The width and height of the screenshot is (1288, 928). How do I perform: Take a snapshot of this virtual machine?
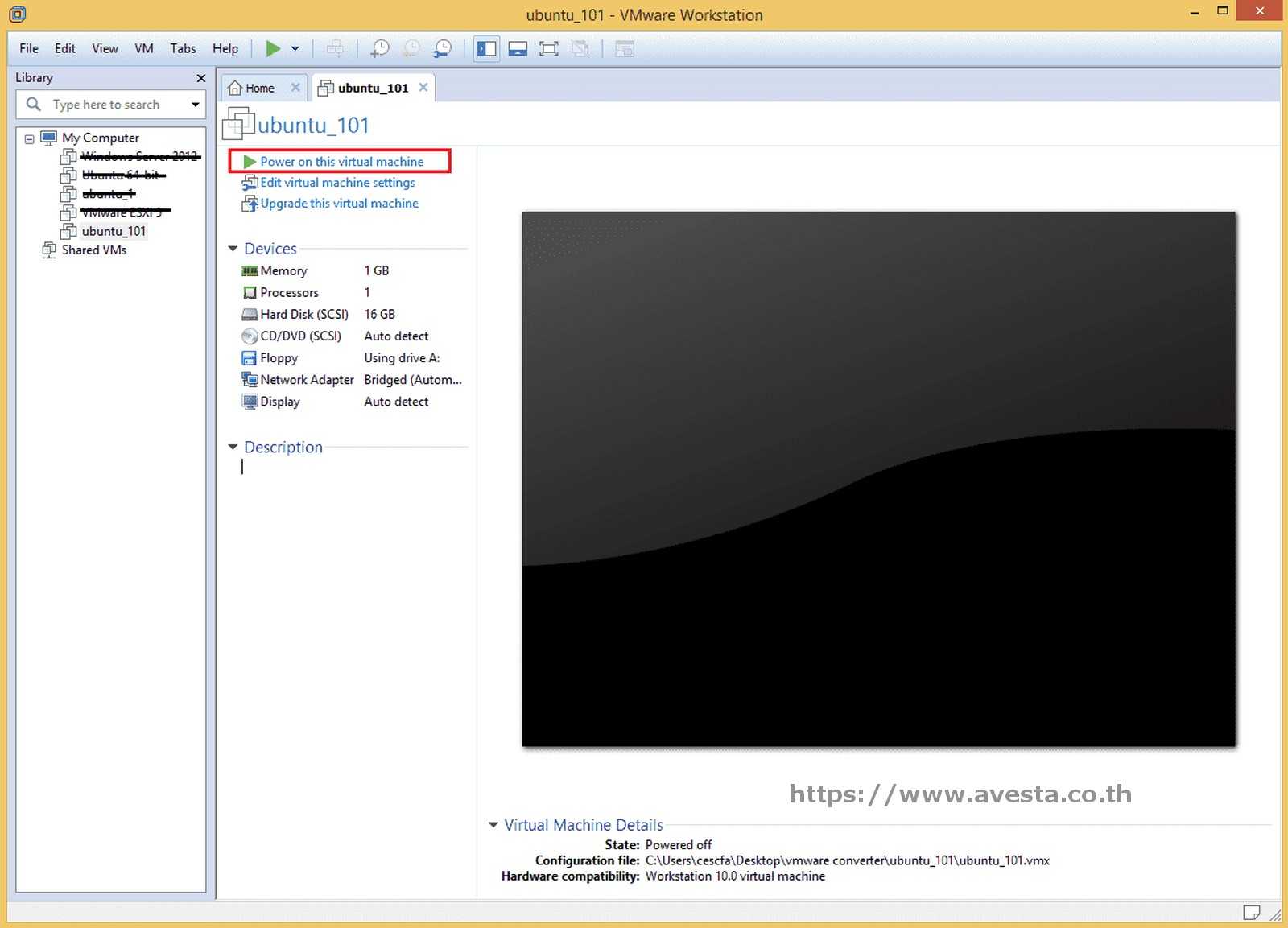380,48
